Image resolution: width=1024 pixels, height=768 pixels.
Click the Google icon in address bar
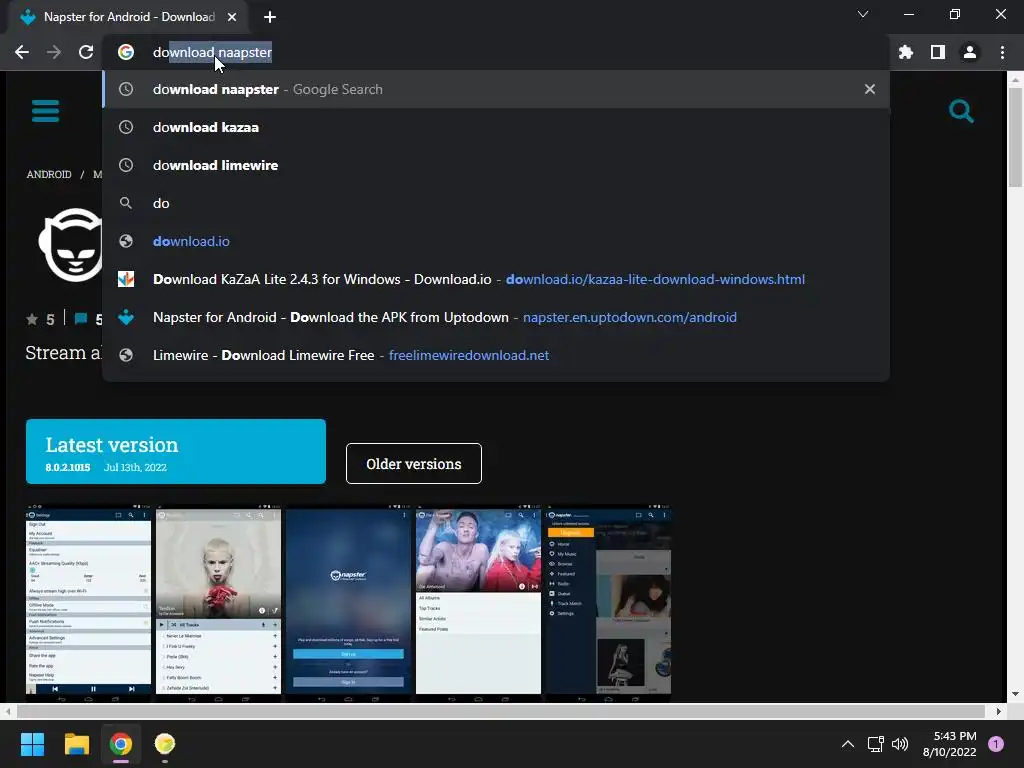pos(126,52)
